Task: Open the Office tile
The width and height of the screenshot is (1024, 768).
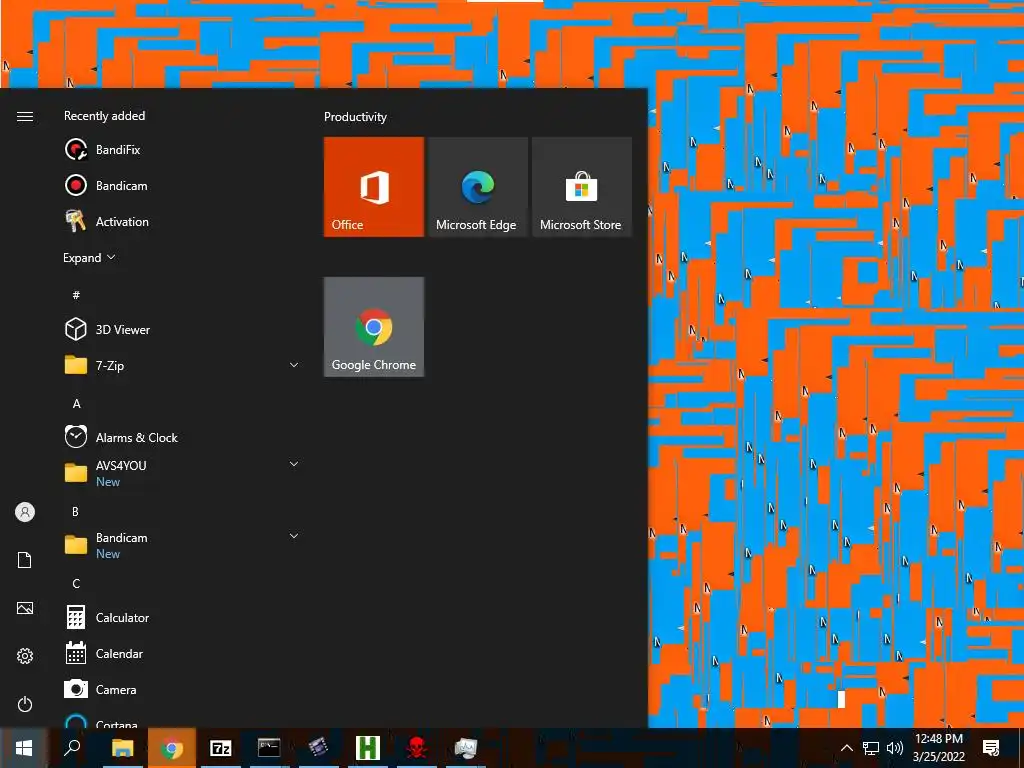Action: click(374, 187)
